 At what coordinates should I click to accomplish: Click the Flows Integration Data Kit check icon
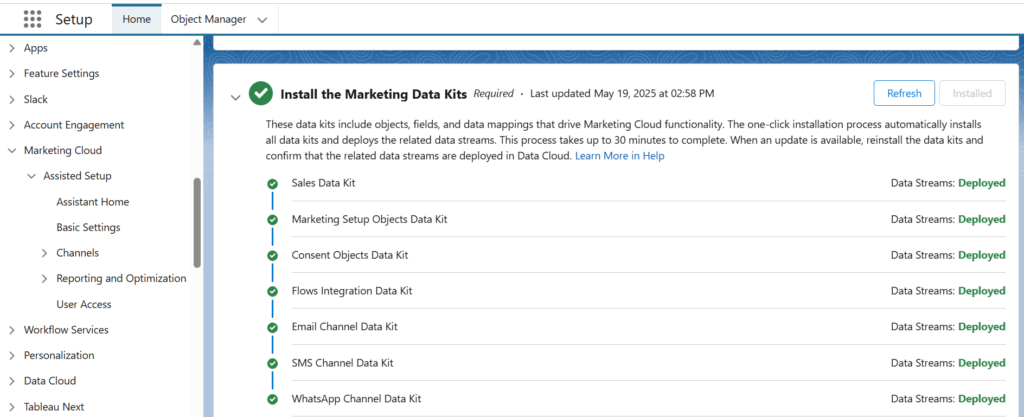pyautogui.click(x=272, y=292)
